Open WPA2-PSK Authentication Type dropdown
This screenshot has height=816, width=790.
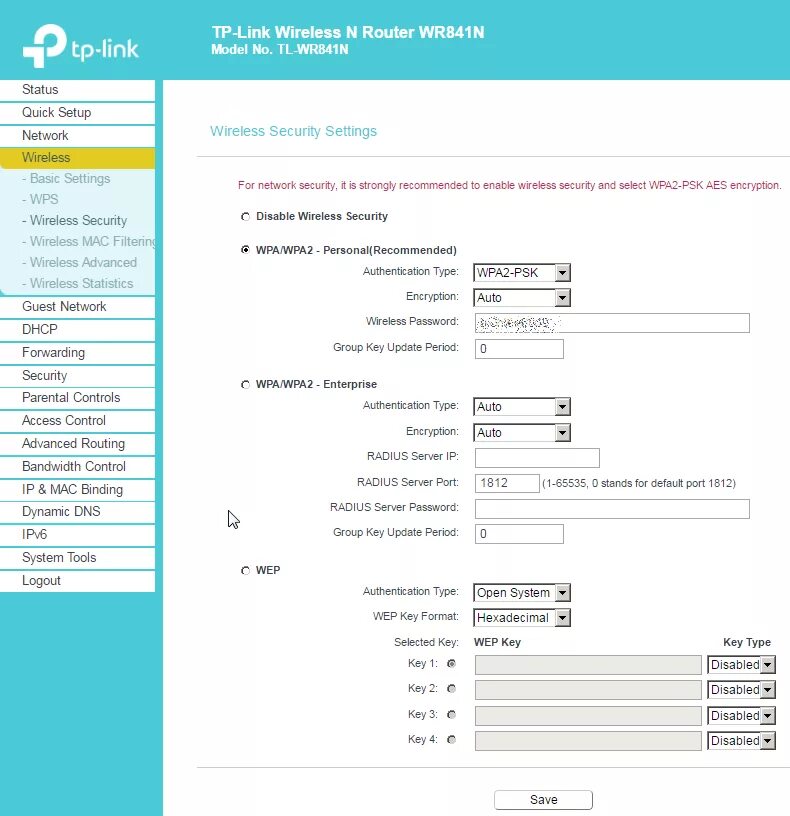522,273
